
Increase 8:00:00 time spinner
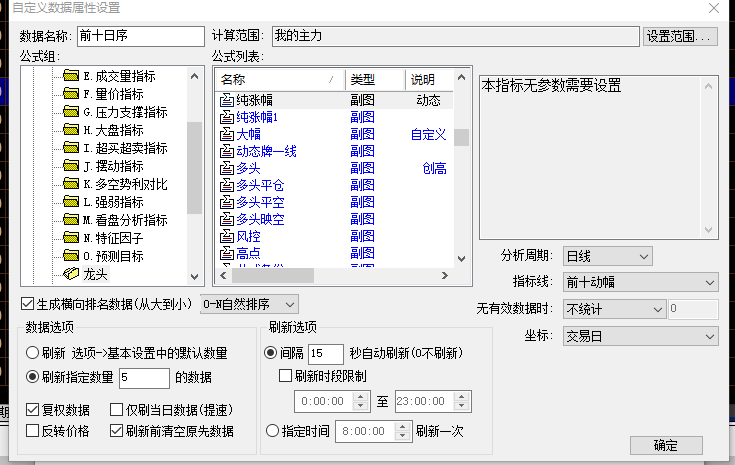click(403, 427)
